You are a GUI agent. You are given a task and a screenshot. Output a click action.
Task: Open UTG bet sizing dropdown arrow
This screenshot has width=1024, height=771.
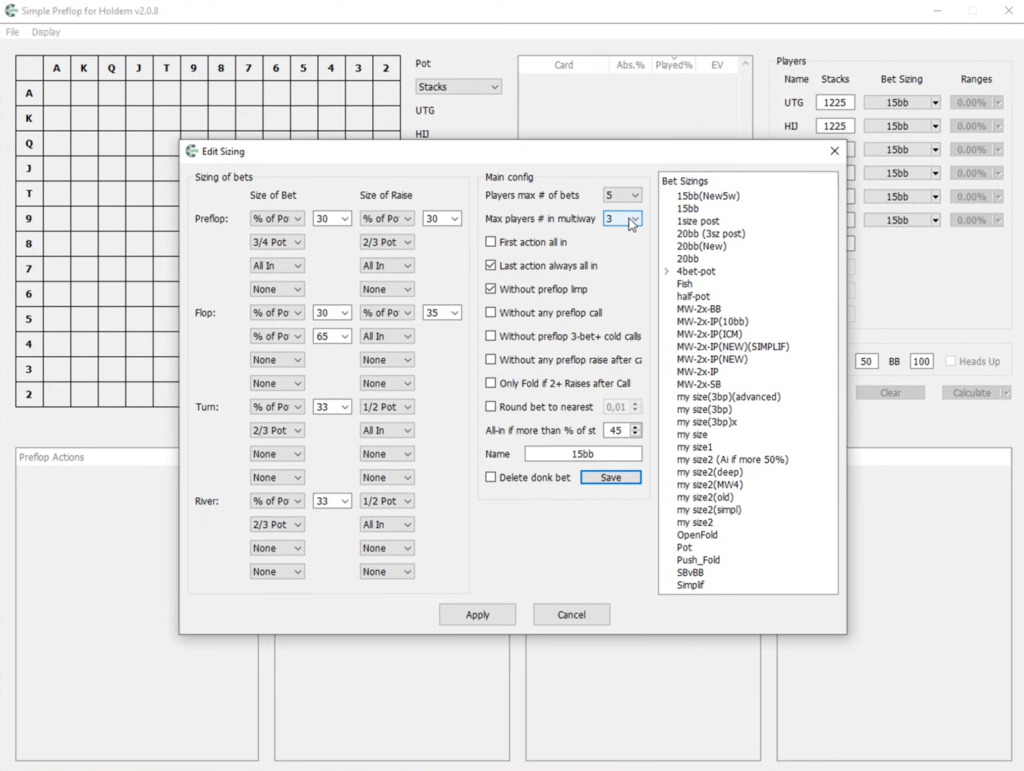coord(935,102)
